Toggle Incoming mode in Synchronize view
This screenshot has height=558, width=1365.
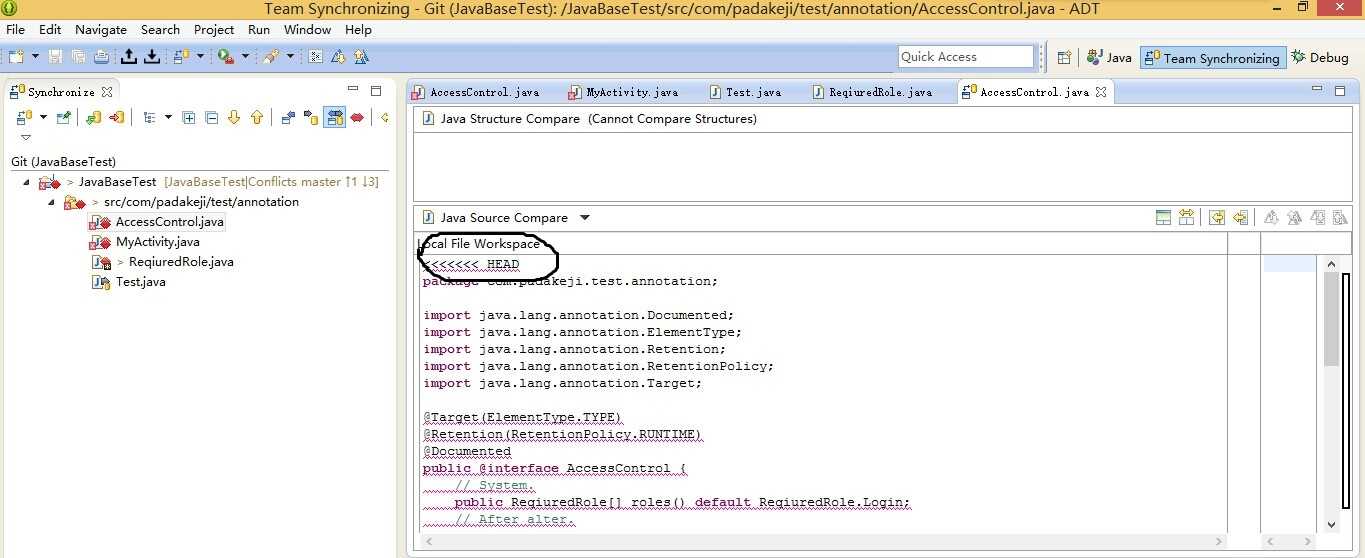(288, 117)
